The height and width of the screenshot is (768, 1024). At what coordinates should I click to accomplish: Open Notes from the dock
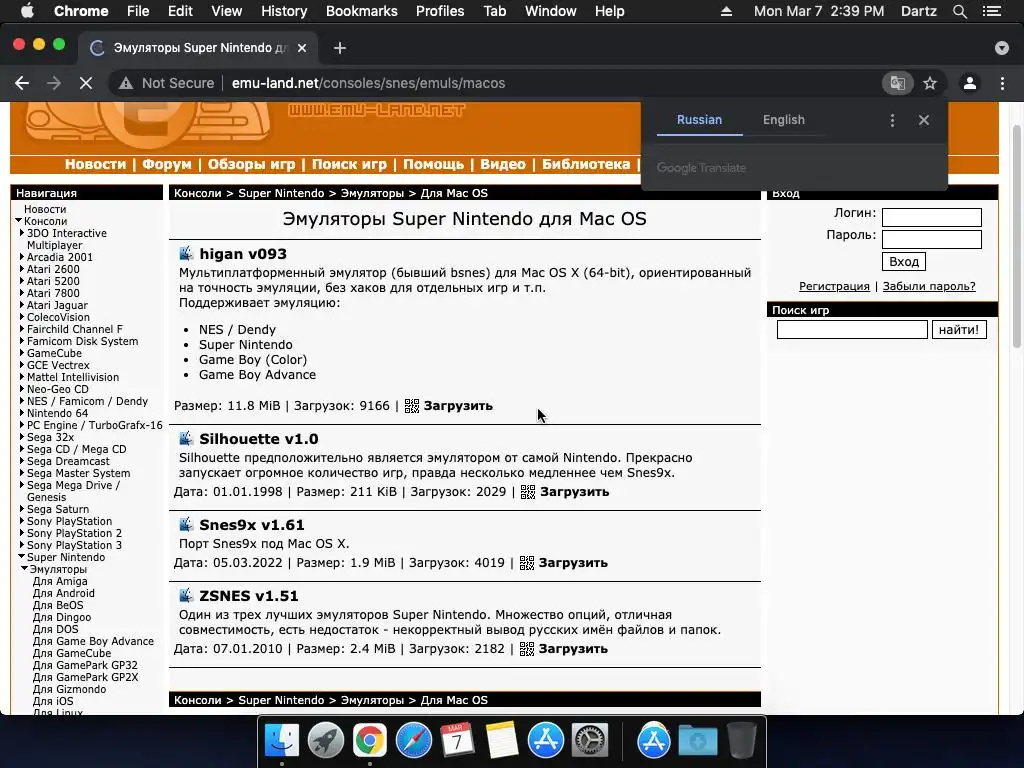click(502, 741)
